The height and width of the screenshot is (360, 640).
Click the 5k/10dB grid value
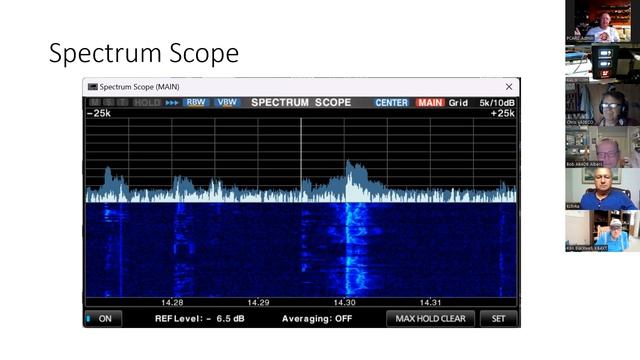click(x=497, y=103)
